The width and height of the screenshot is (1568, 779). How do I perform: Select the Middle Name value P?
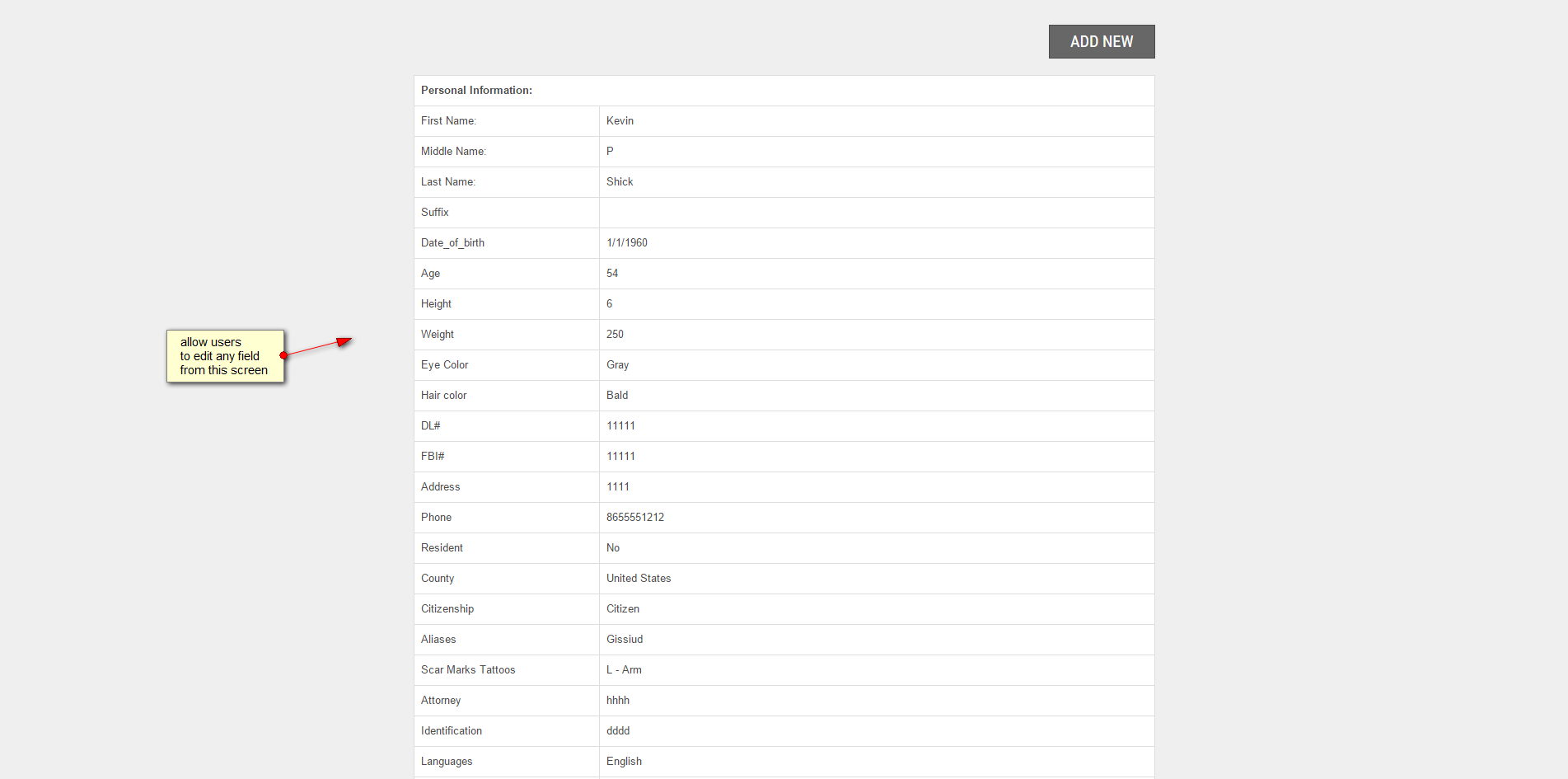coord(610,152)
